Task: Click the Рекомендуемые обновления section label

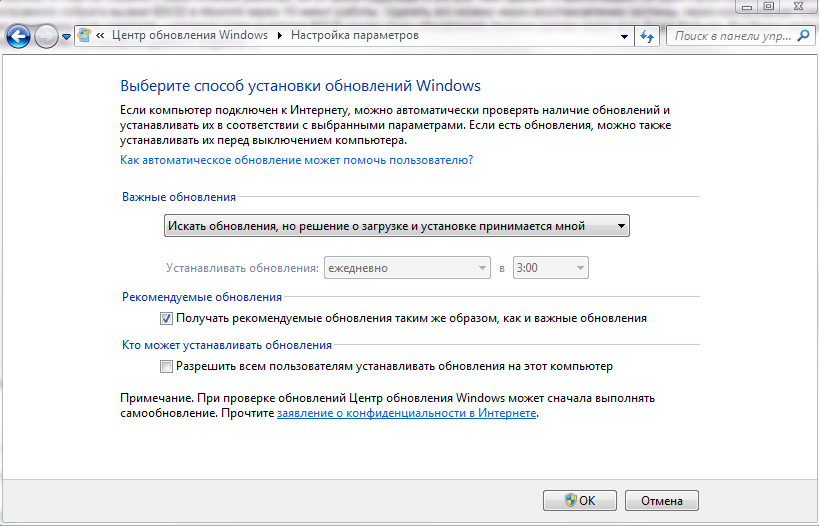Action: (x=202, y=297)
